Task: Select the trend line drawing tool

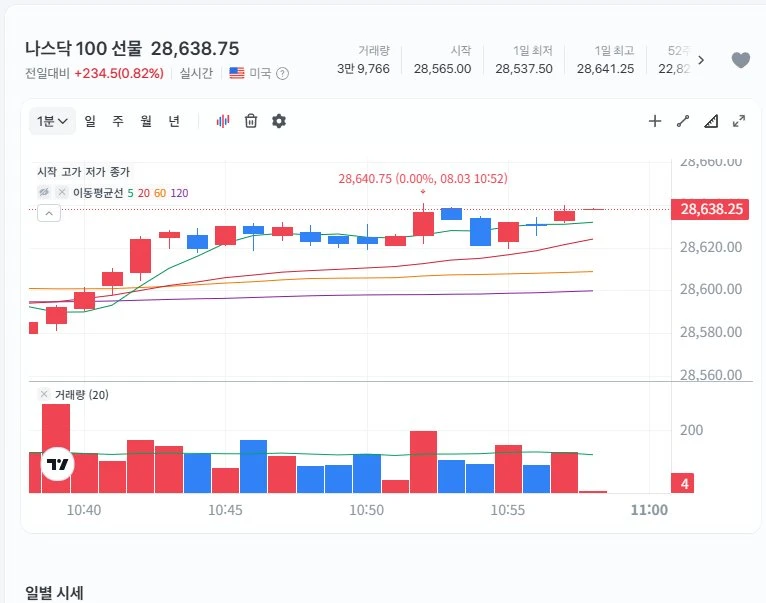Action: pos(683,121)
